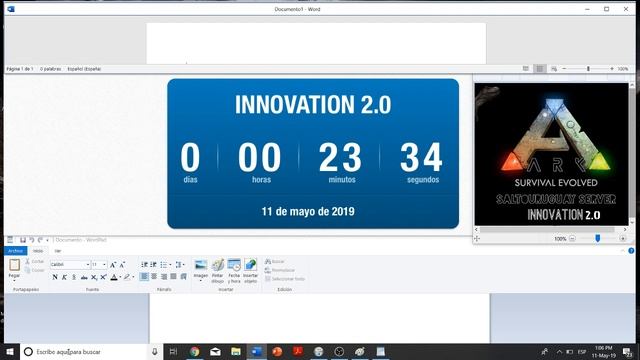Toggle strikethrough formatting in WordPad
640x360 pixels.
(x=84, y=277)
